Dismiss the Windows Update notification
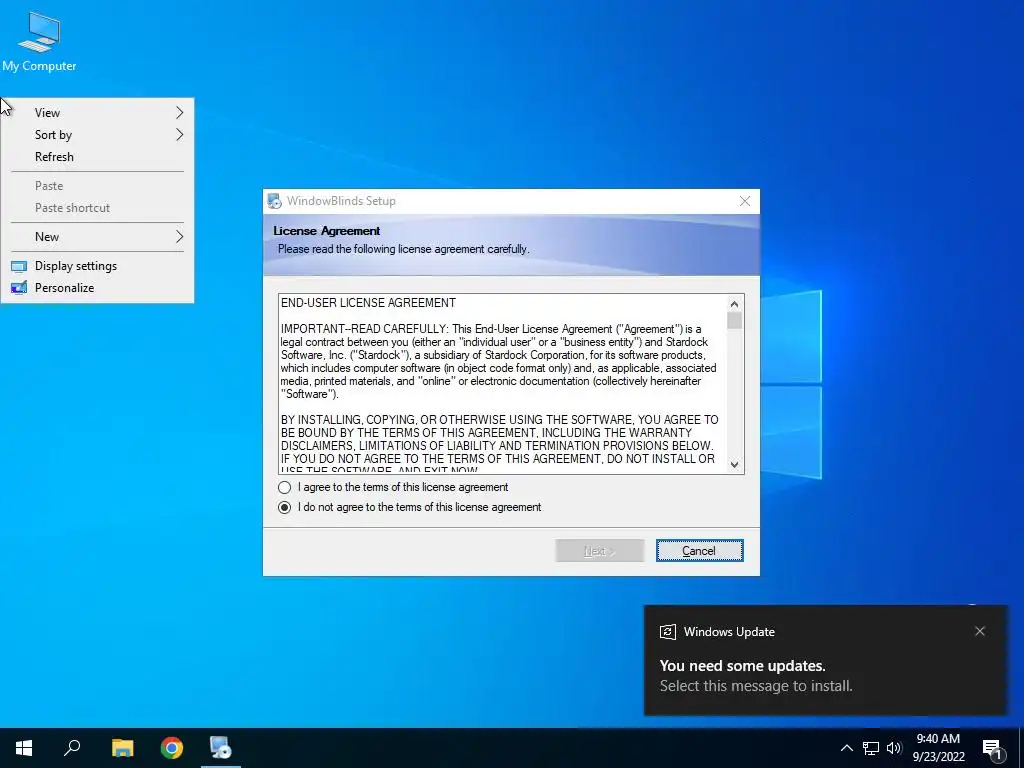This screenshot has height=768, width=1024. 980,631
